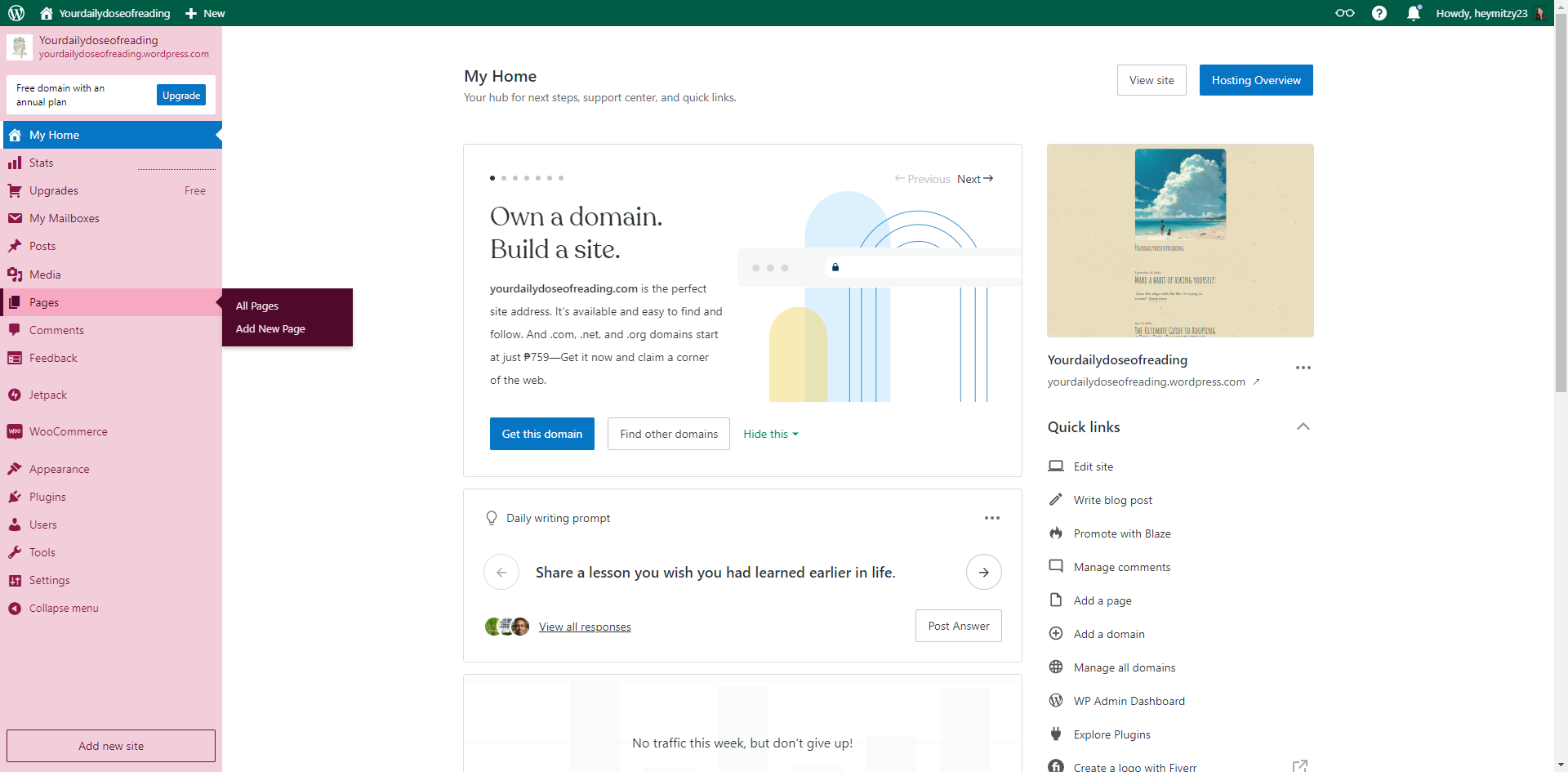Open the Yourdailydoseofreading admin bar item
1568x772 pixels.
(105, 13)
